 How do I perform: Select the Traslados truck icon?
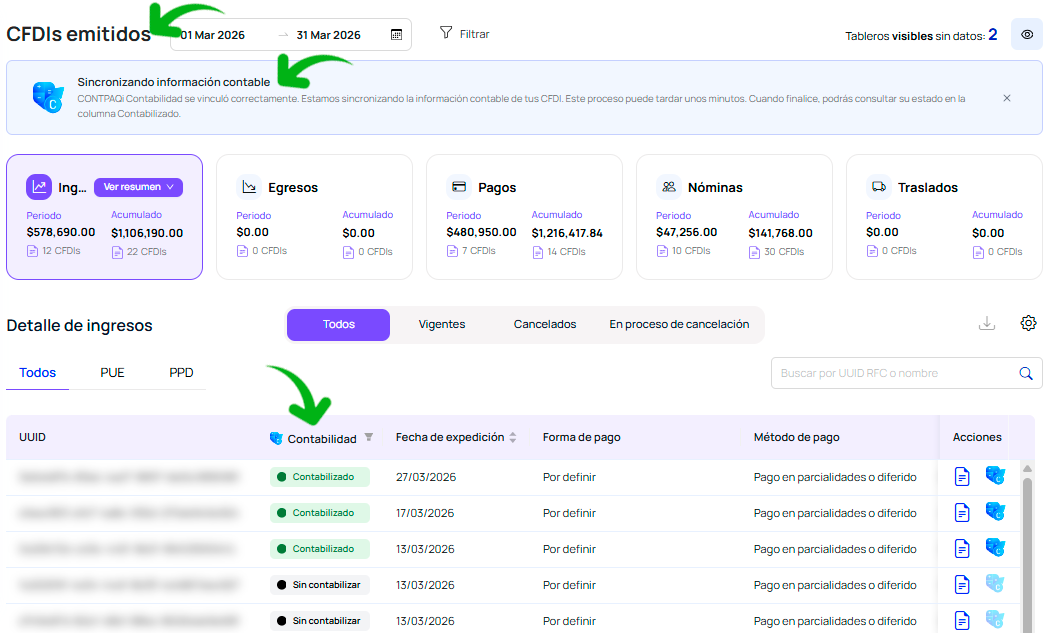click(x=879, y=187)
